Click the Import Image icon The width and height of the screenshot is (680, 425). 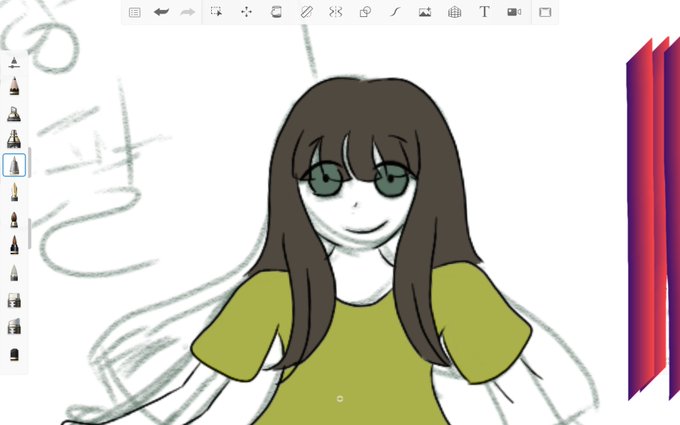point(425,12)
